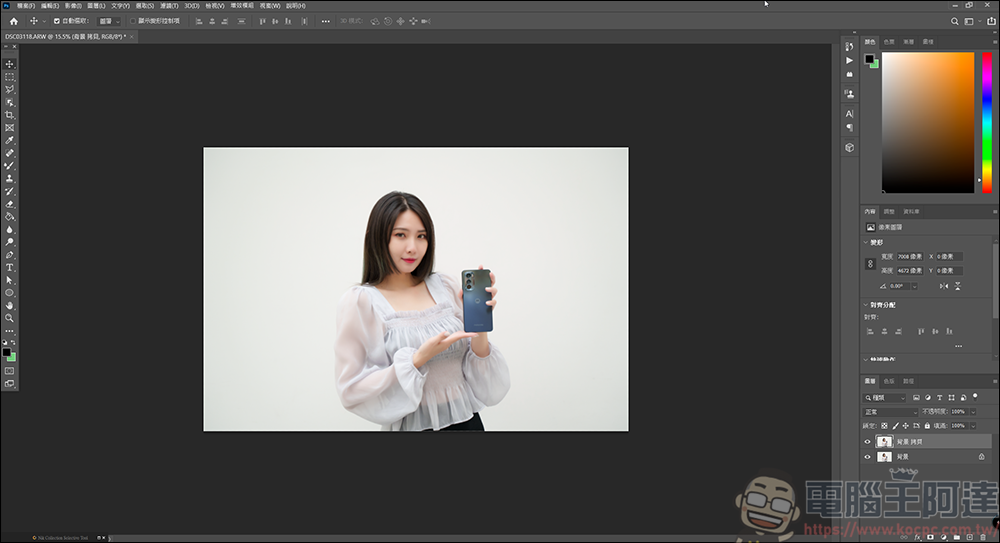Enable the 顯示變形控制項 checkbox
Screen dimensions: 1000x543
(x=132, y=21)
